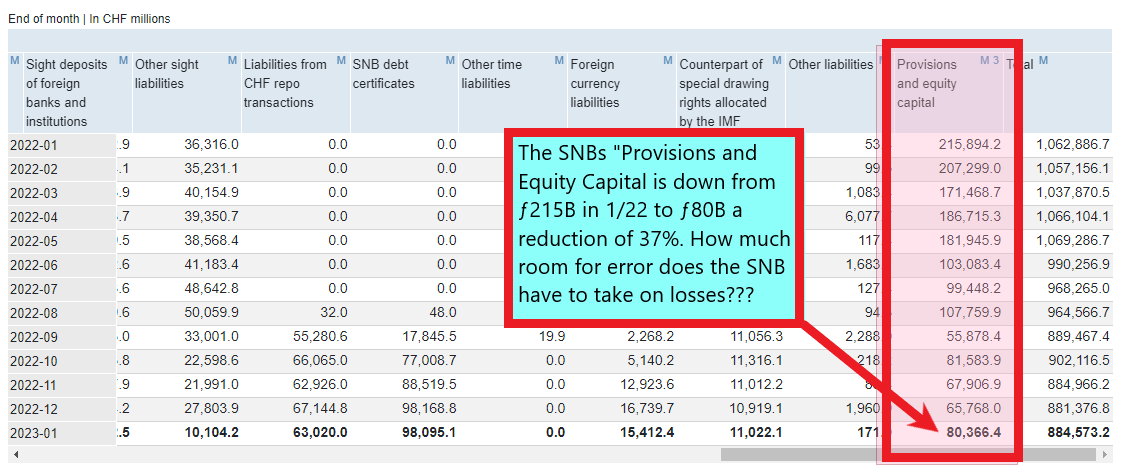The height and width of the screenshot is (465, 1126).
Task: Click the 2022-07 row label
Action: click(x=33, y=289)
